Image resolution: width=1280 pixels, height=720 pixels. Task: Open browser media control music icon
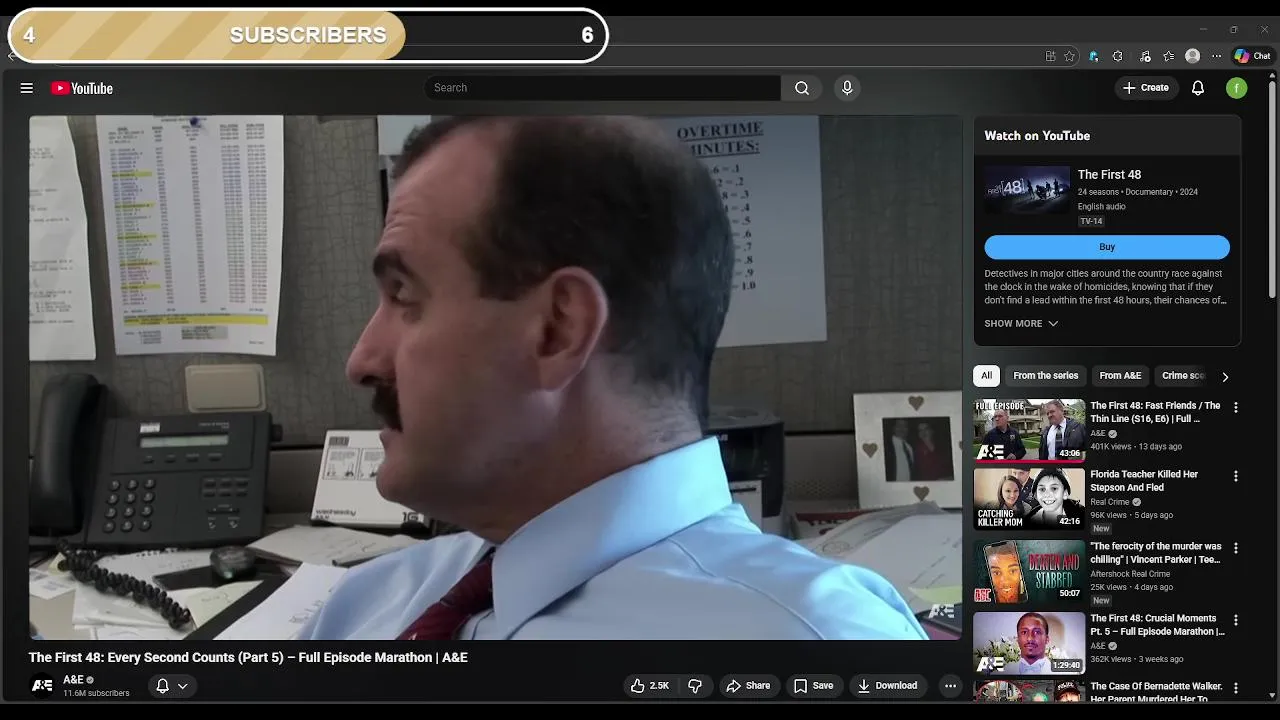click(x=1145, y=57)
